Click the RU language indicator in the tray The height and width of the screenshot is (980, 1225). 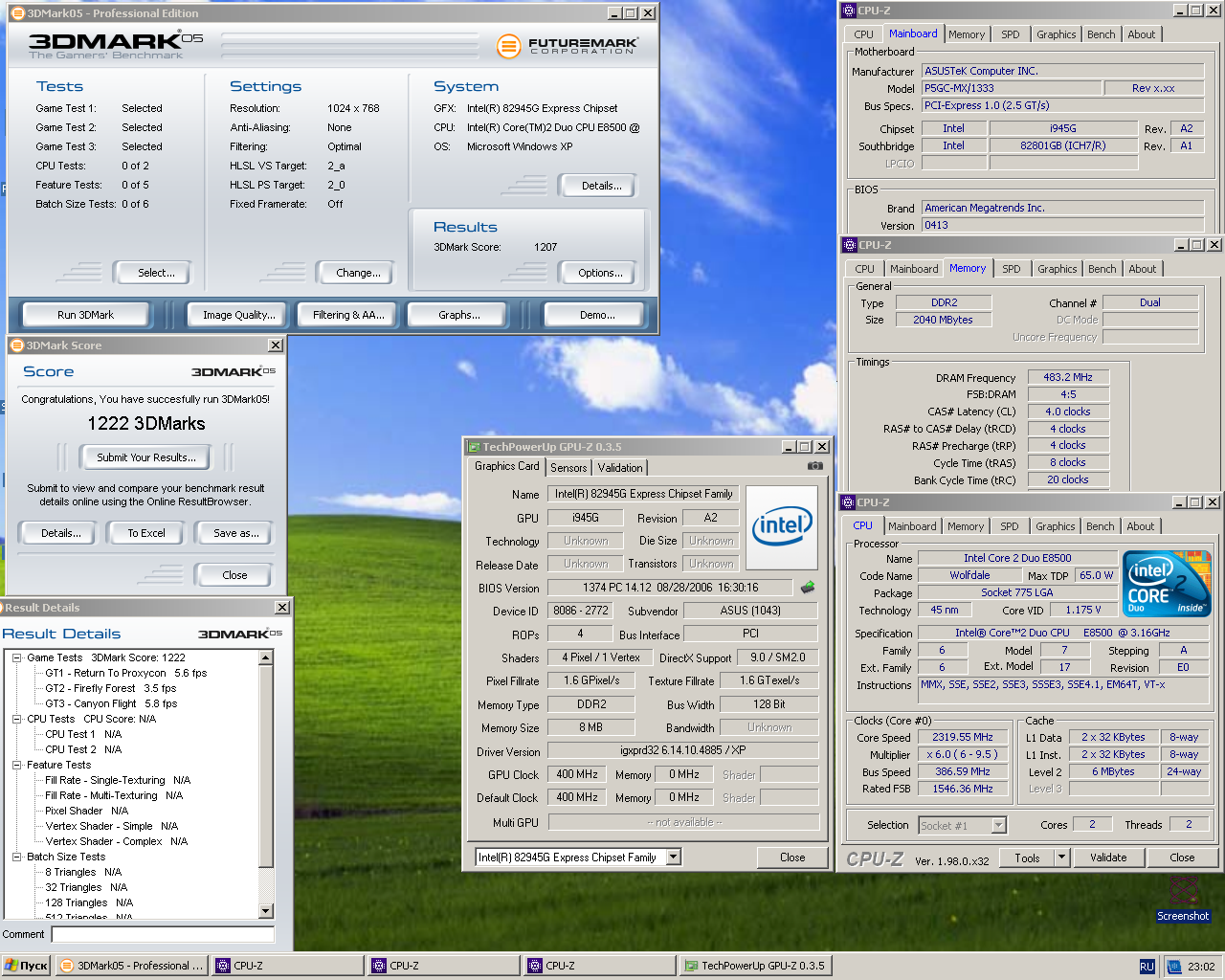(x=1147, y=967)
